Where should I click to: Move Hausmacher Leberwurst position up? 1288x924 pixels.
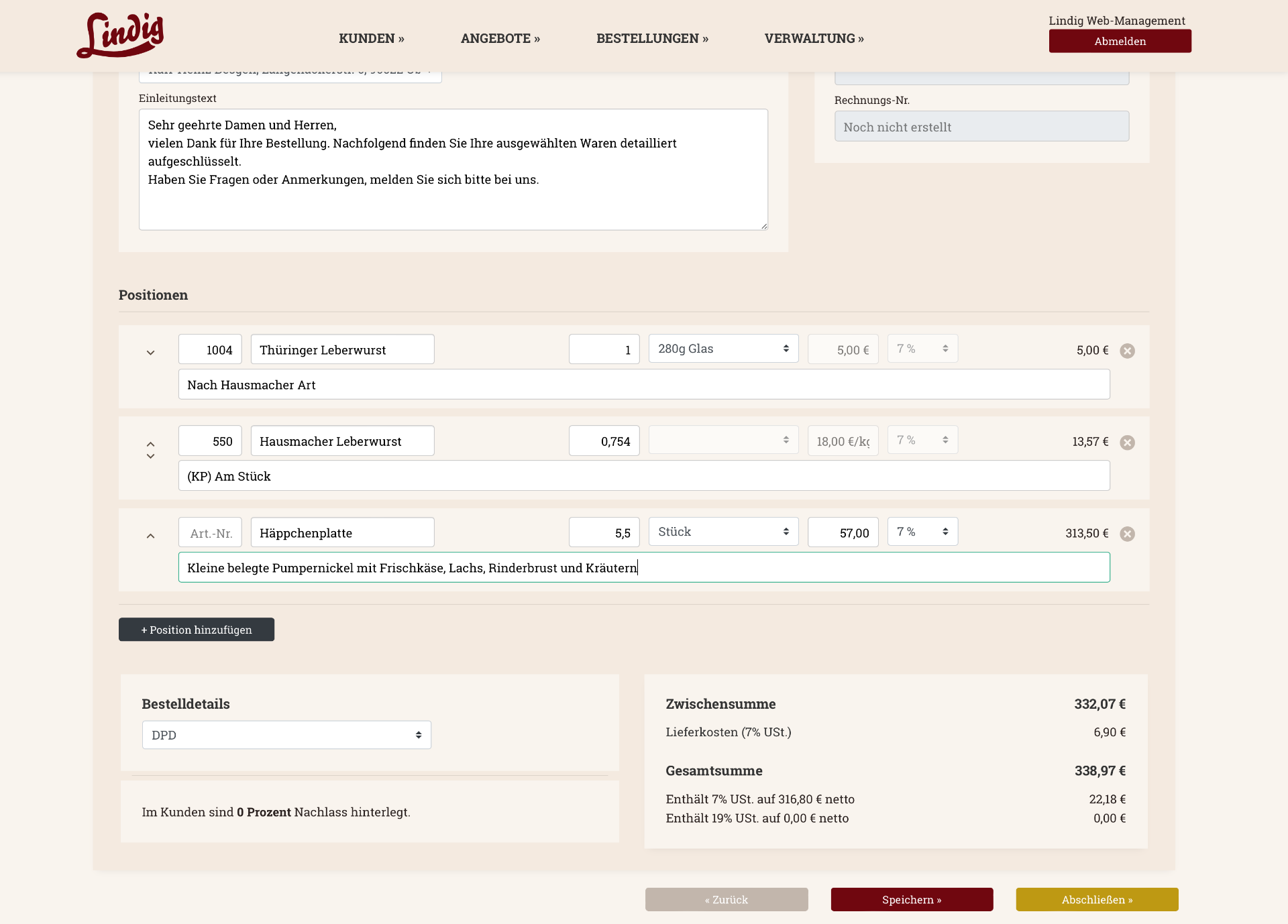click(x=150, y=444)
